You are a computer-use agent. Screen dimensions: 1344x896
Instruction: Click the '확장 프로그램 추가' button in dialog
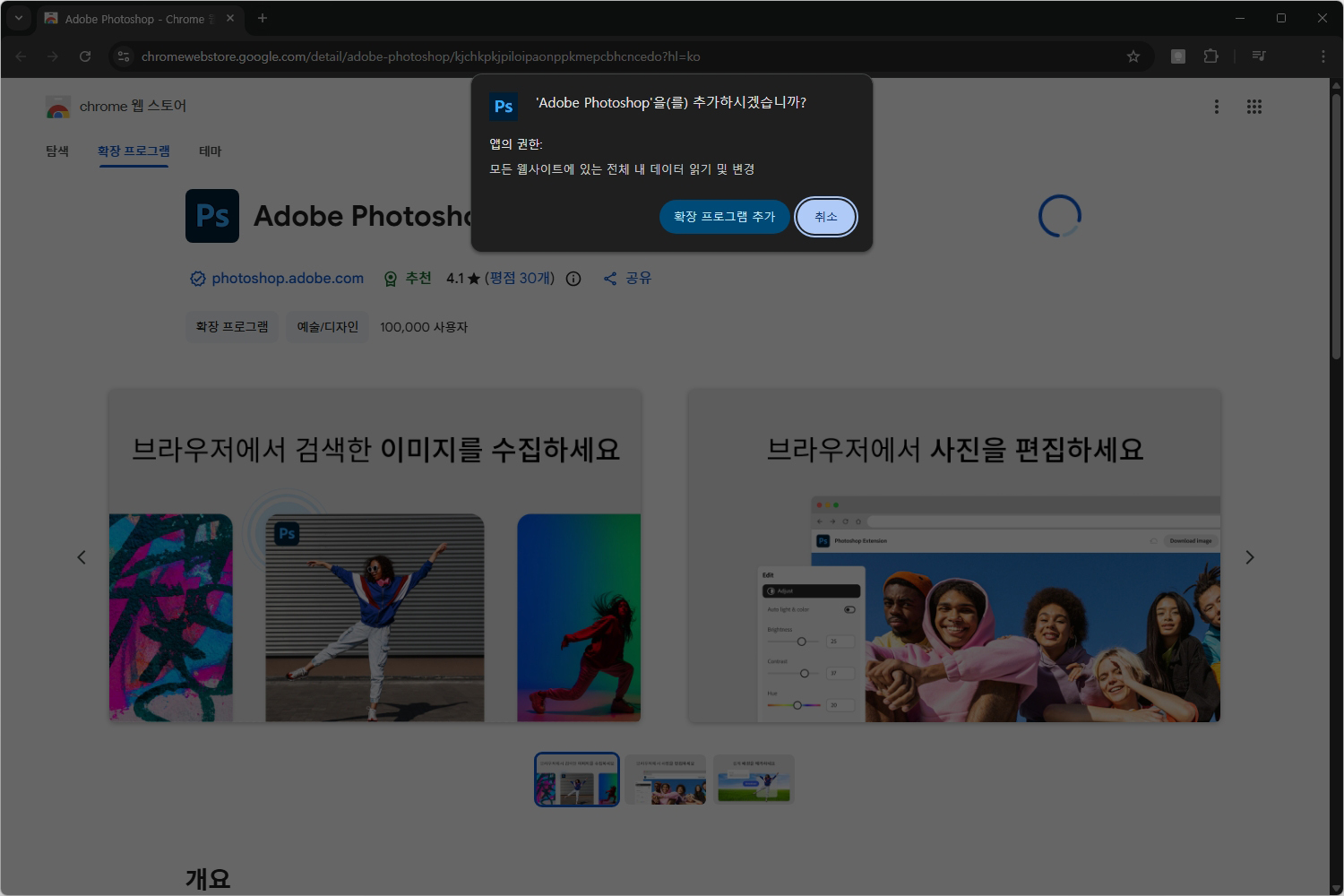point(724,217)
